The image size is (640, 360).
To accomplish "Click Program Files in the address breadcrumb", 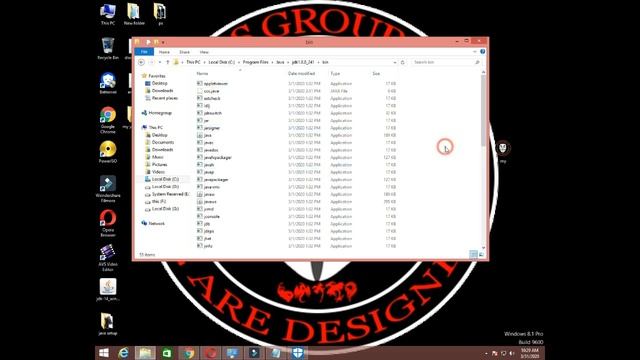I will pyautogui.click(x=256, y=62).
